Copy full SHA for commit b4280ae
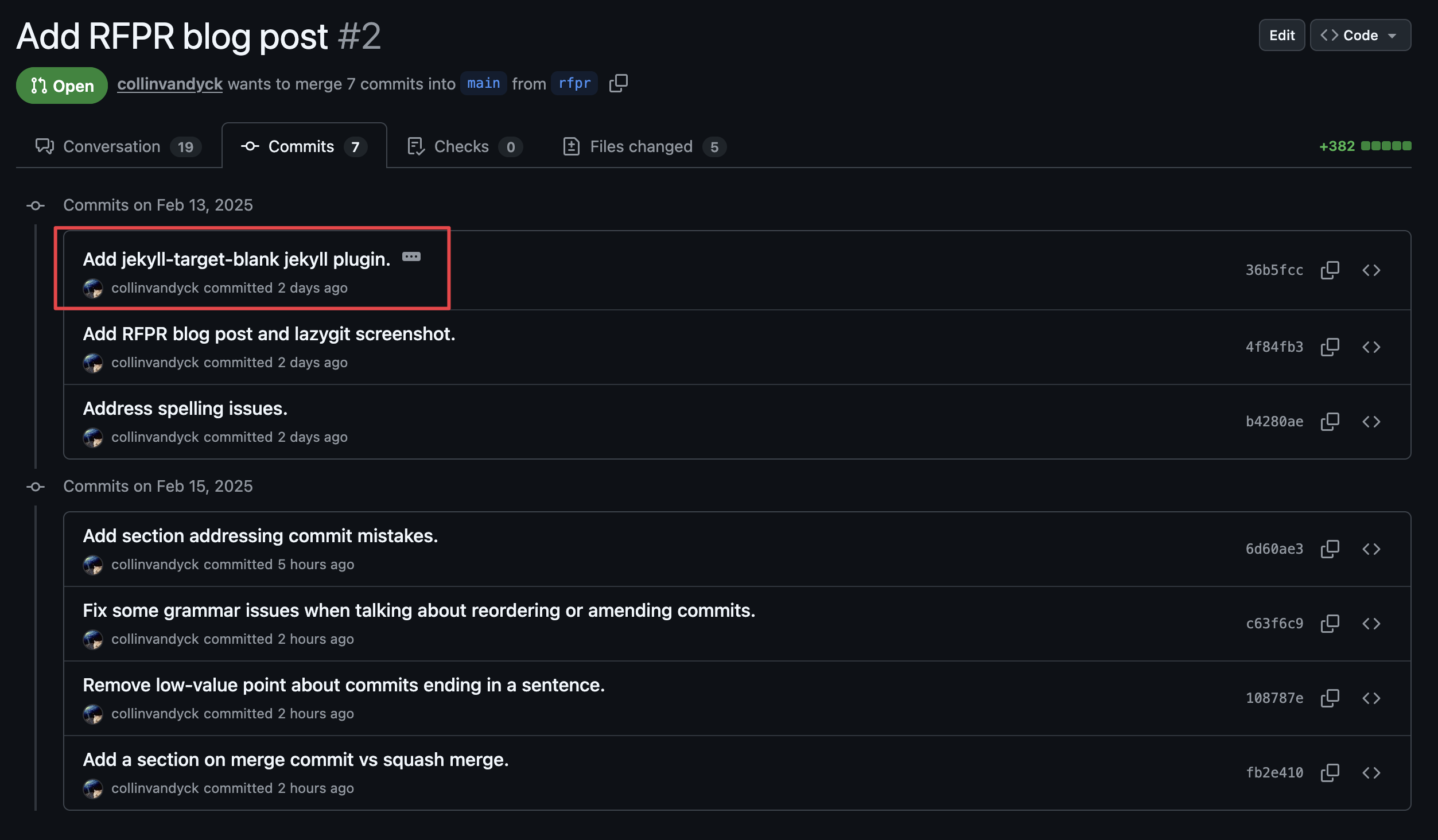This screenshot has width=1438, height=840. [x=1330, y=422]
